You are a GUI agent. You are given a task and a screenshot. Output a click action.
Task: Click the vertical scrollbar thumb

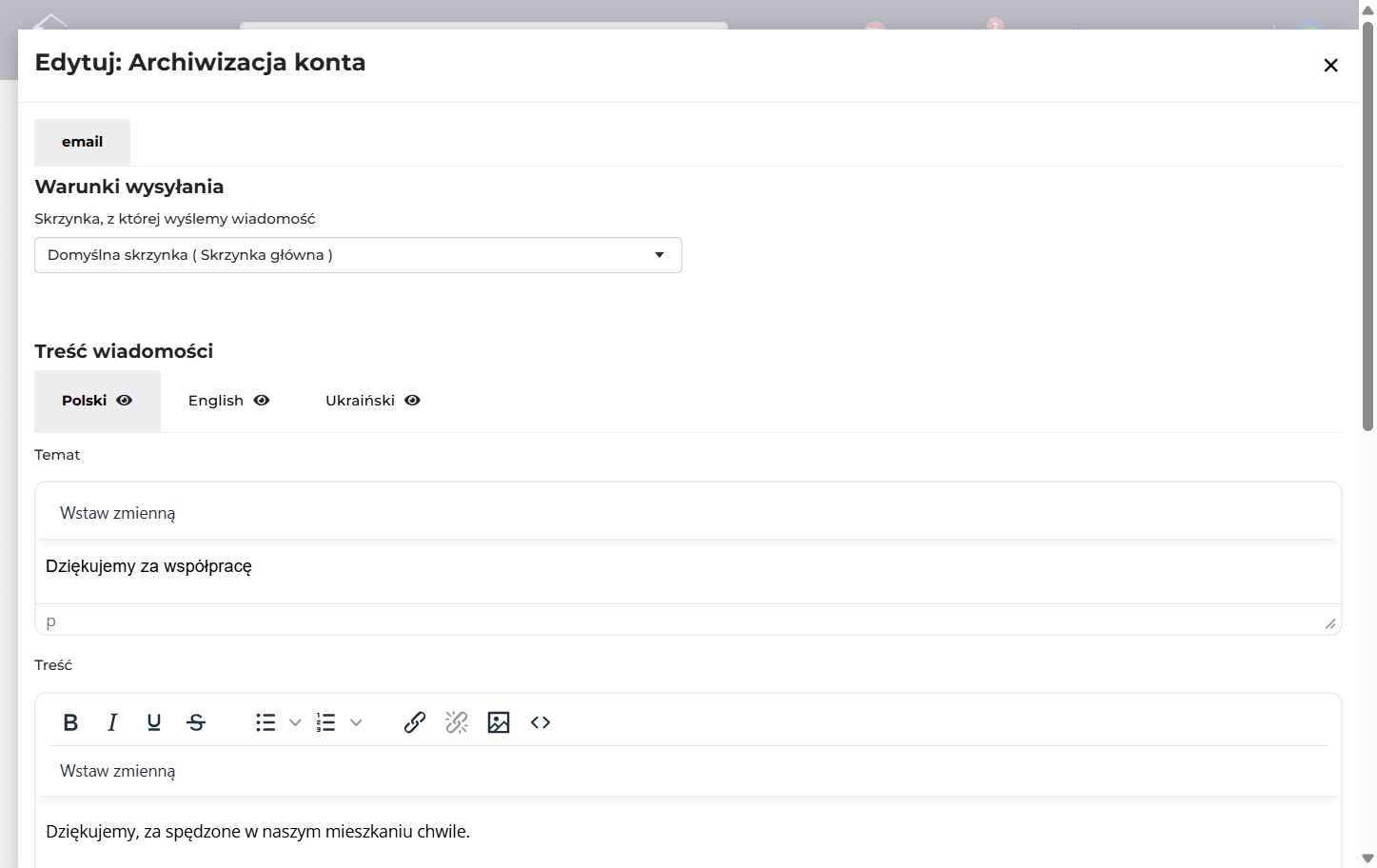pos(1367,226)
